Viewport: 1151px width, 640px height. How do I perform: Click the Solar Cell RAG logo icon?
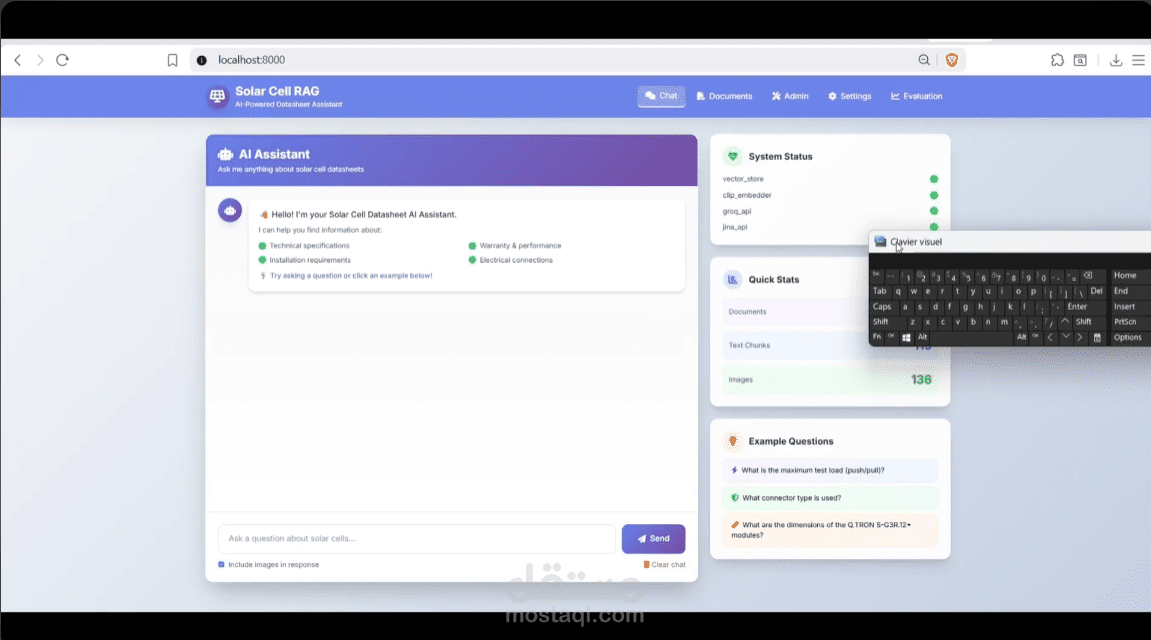click(x=217, y=96)
